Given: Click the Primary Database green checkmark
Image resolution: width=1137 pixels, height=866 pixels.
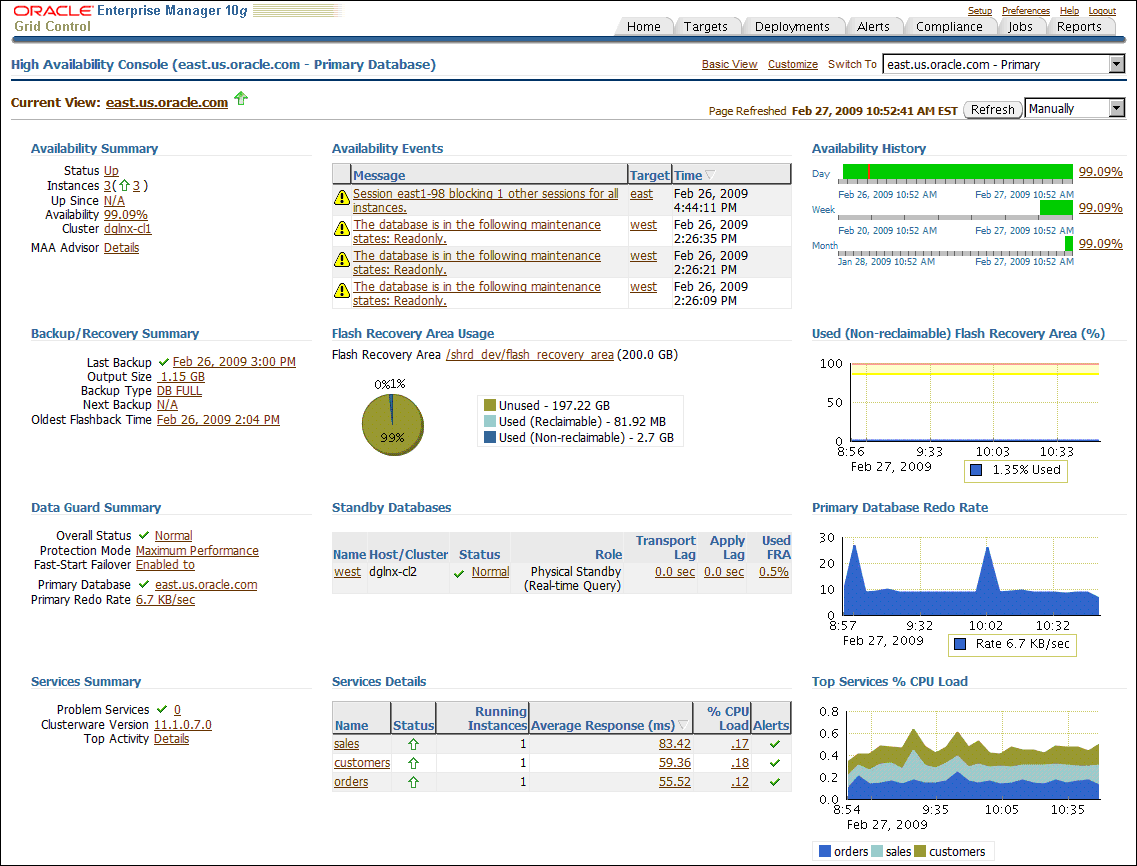Looking at the screenshot, I should pos(144,585).
